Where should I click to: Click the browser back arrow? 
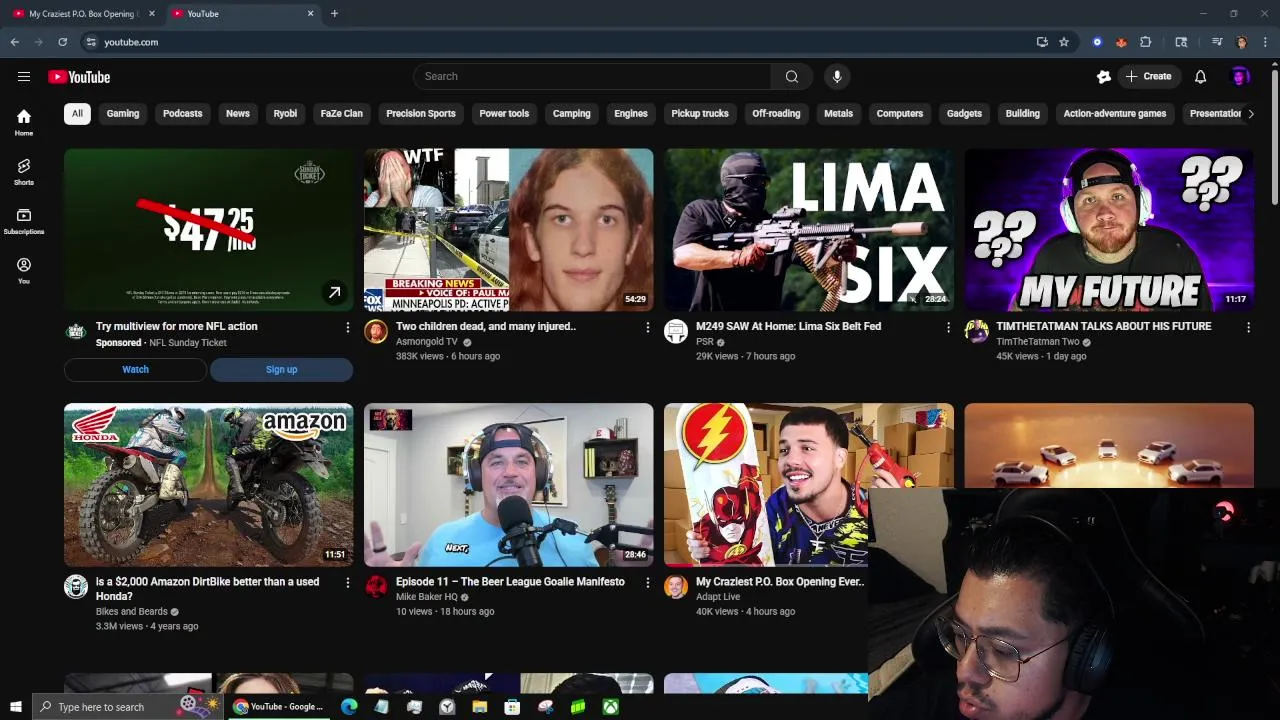(15, 42)
